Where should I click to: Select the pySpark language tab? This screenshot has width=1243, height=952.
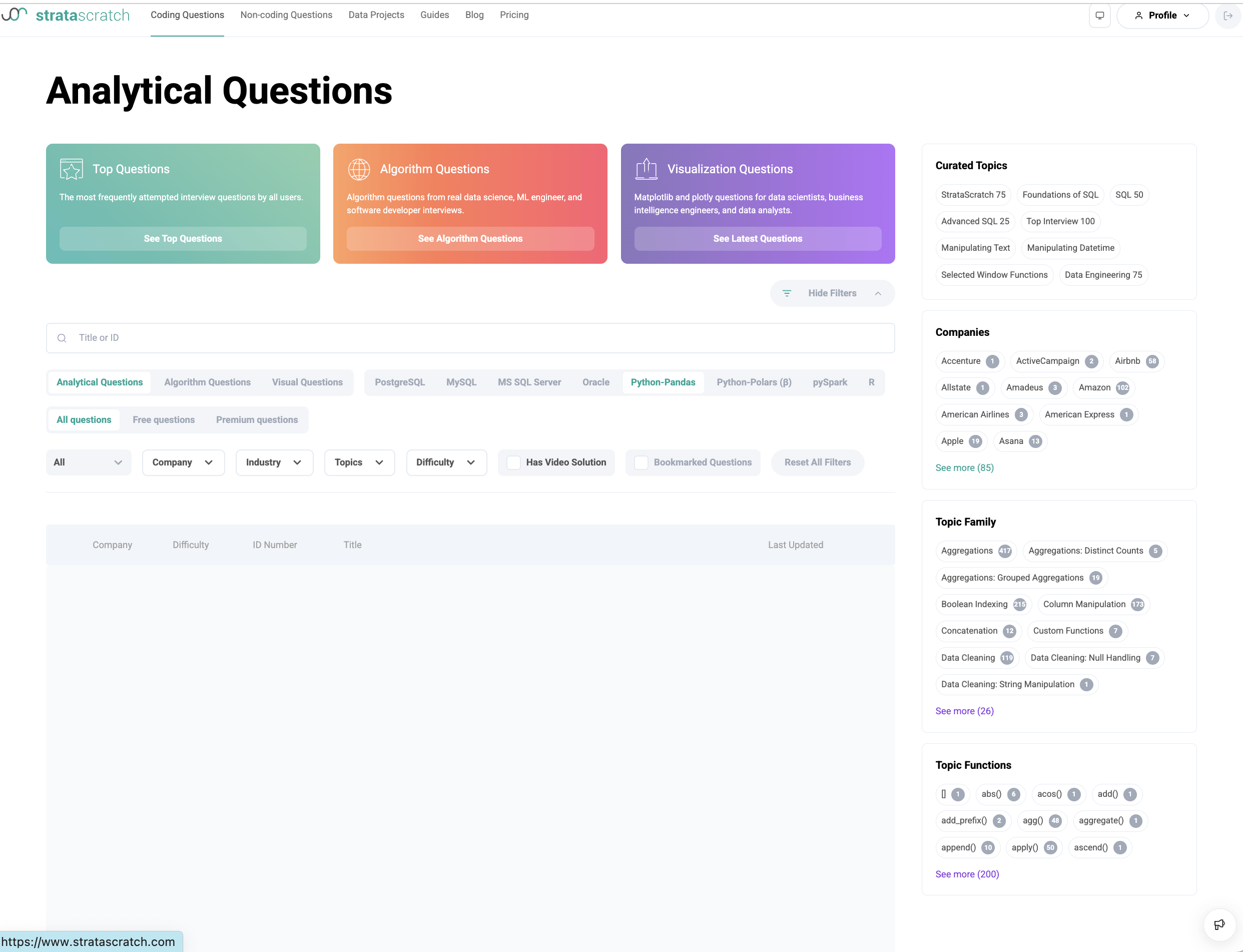click(x=830, y=382)
